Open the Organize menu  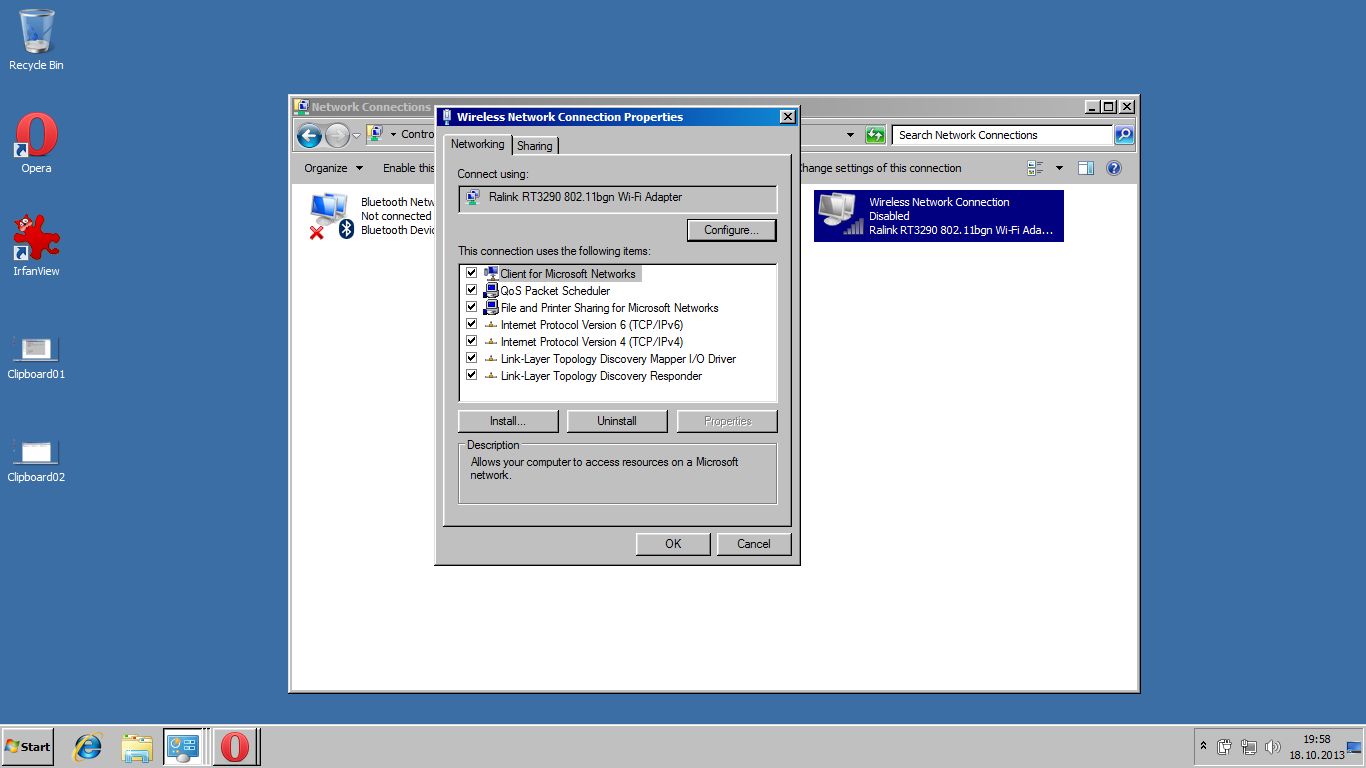tap(334, 168)
